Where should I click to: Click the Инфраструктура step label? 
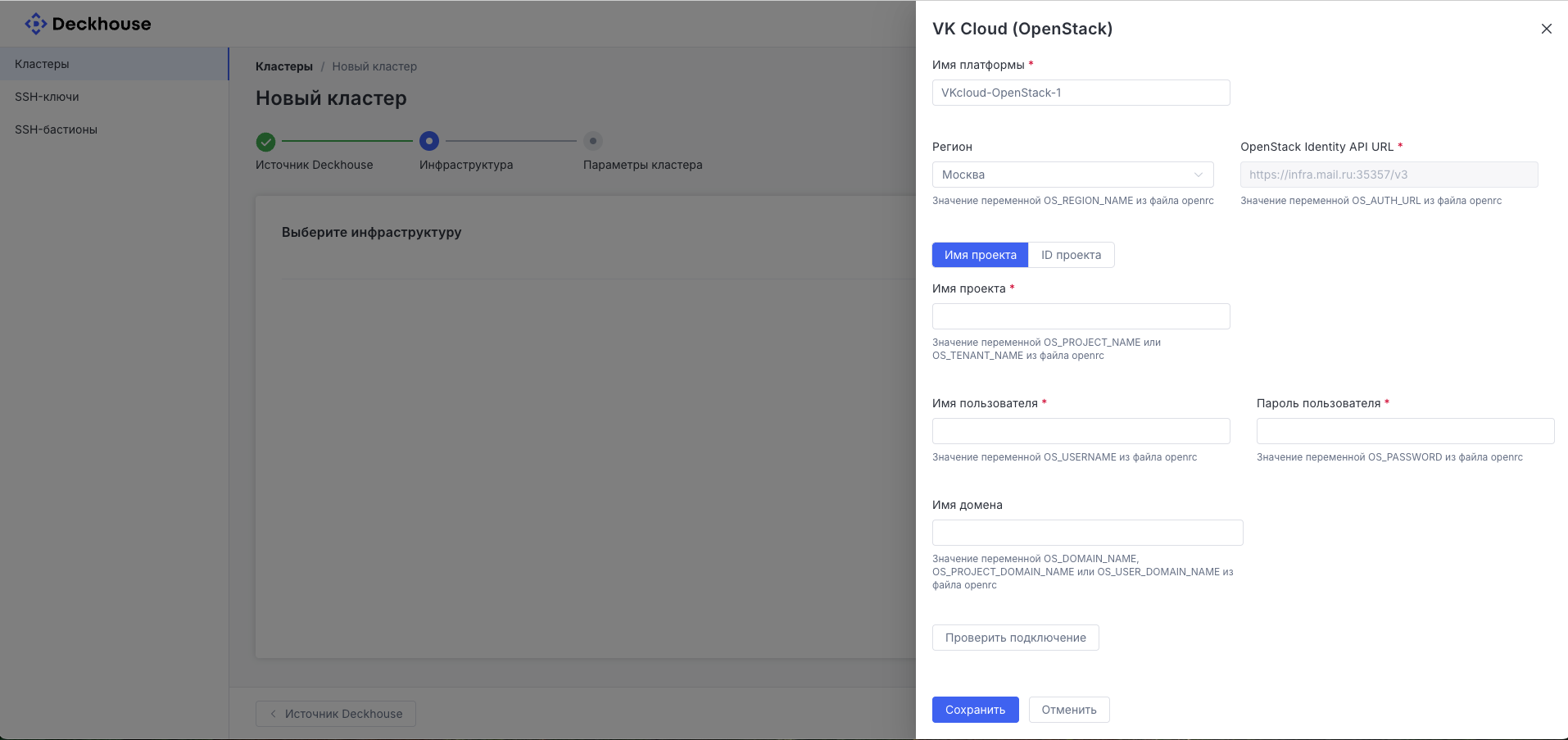point(466,165)
